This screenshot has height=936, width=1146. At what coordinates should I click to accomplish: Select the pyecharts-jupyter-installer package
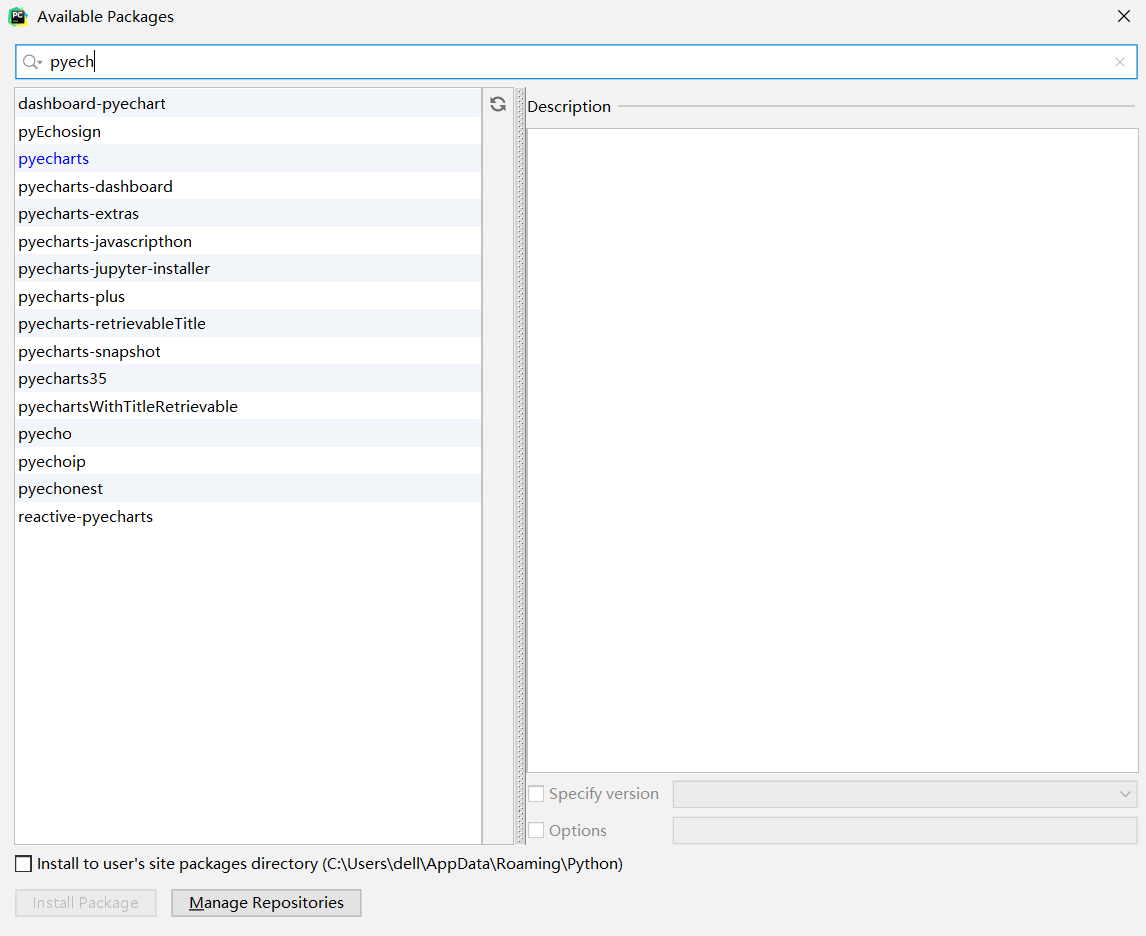point(114,268)
